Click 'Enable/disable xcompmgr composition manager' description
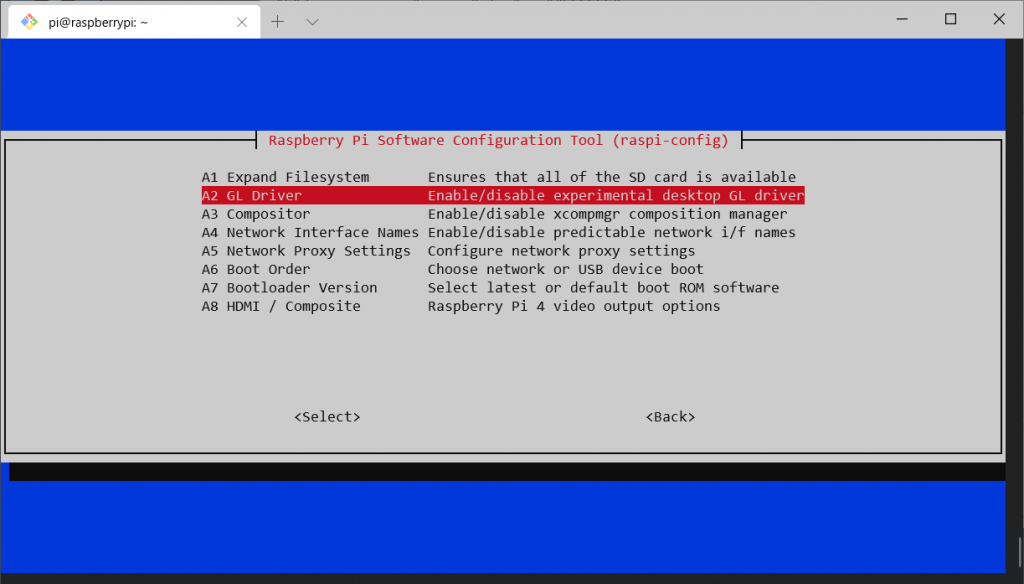The height and width of the screenshot is (584, 1024). tap(607, 214)
